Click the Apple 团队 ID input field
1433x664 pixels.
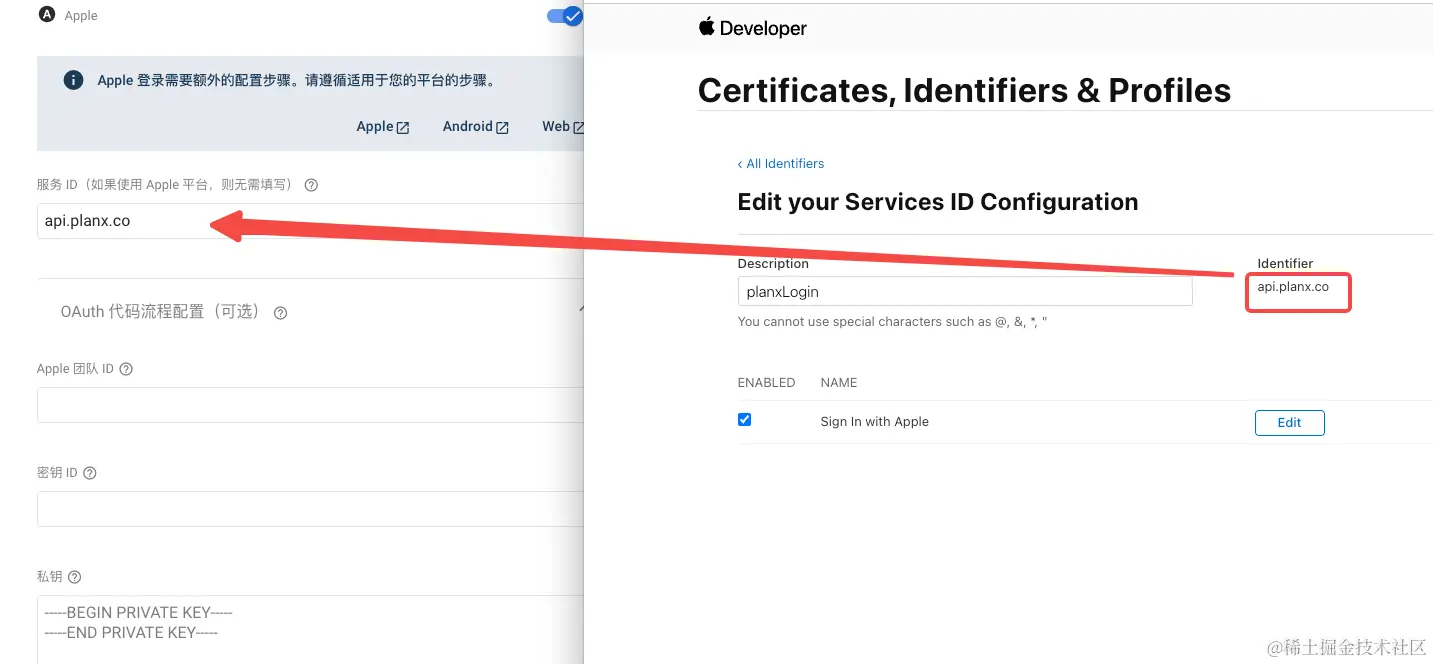[310, 405]
